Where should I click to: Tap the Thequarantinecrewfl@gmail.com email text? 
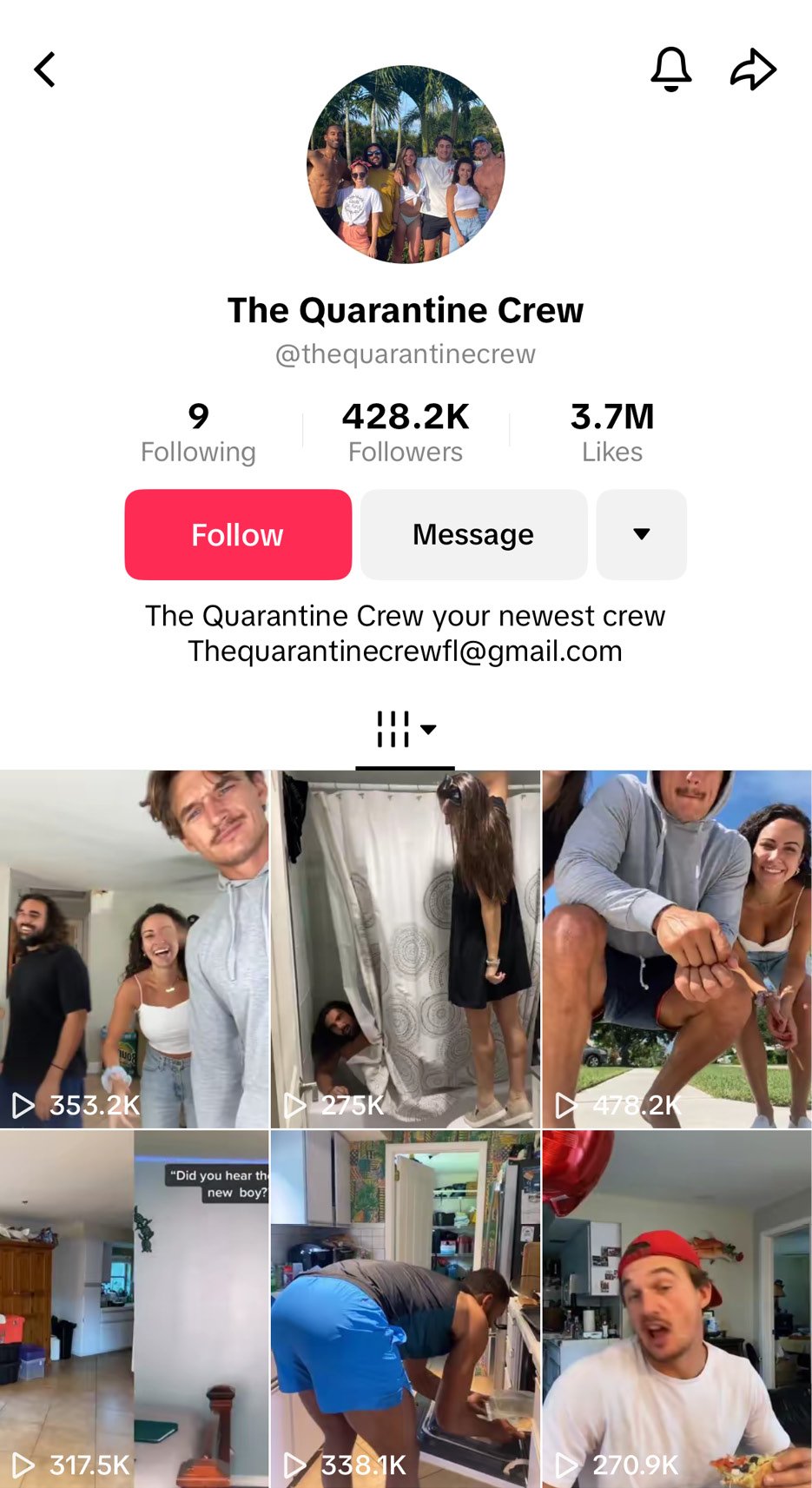(406, 651)
